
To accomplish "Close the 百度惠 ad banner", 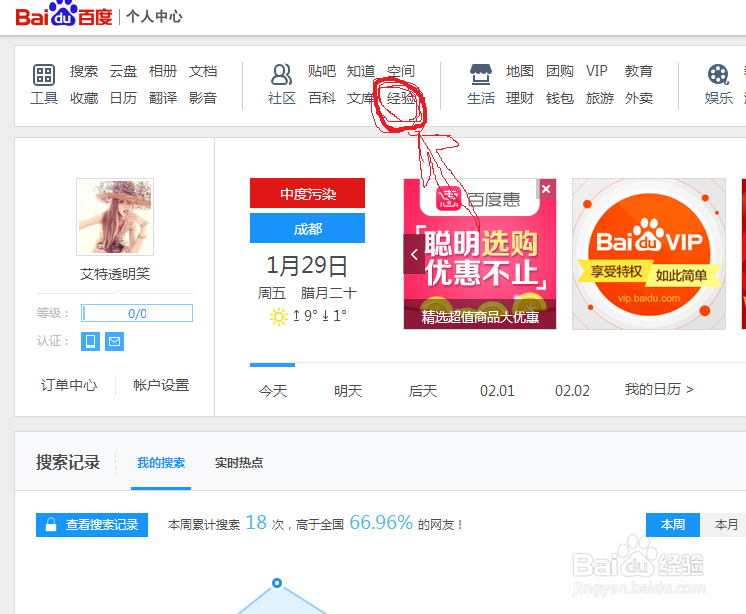I will click(x=546, y=189).
